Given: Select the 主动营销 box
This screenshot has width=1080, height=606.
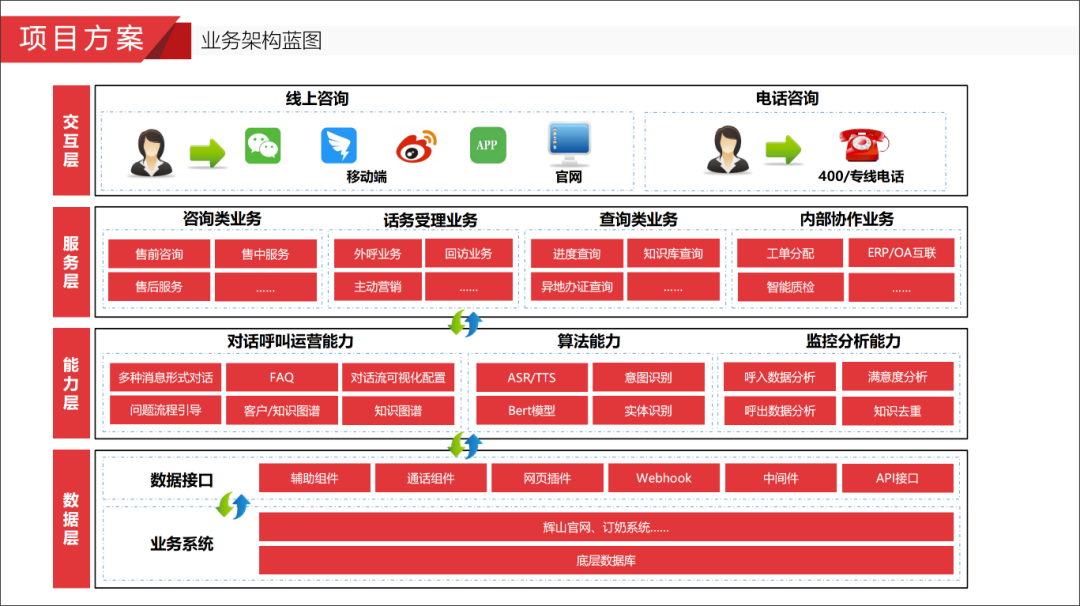Looking at the screenshot, I should click(x=377, y=286).
